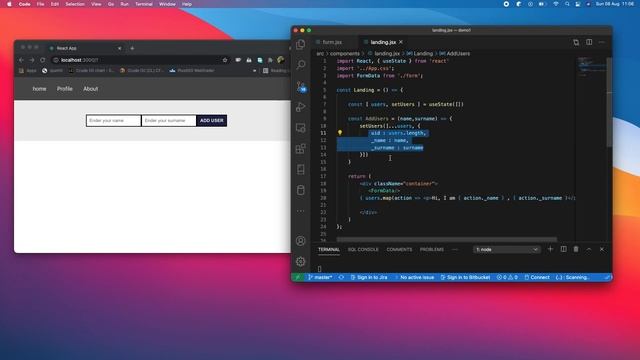Reload the localhost page in browser
This screenshot has width=640, height=360.
(x=42, y=60)
